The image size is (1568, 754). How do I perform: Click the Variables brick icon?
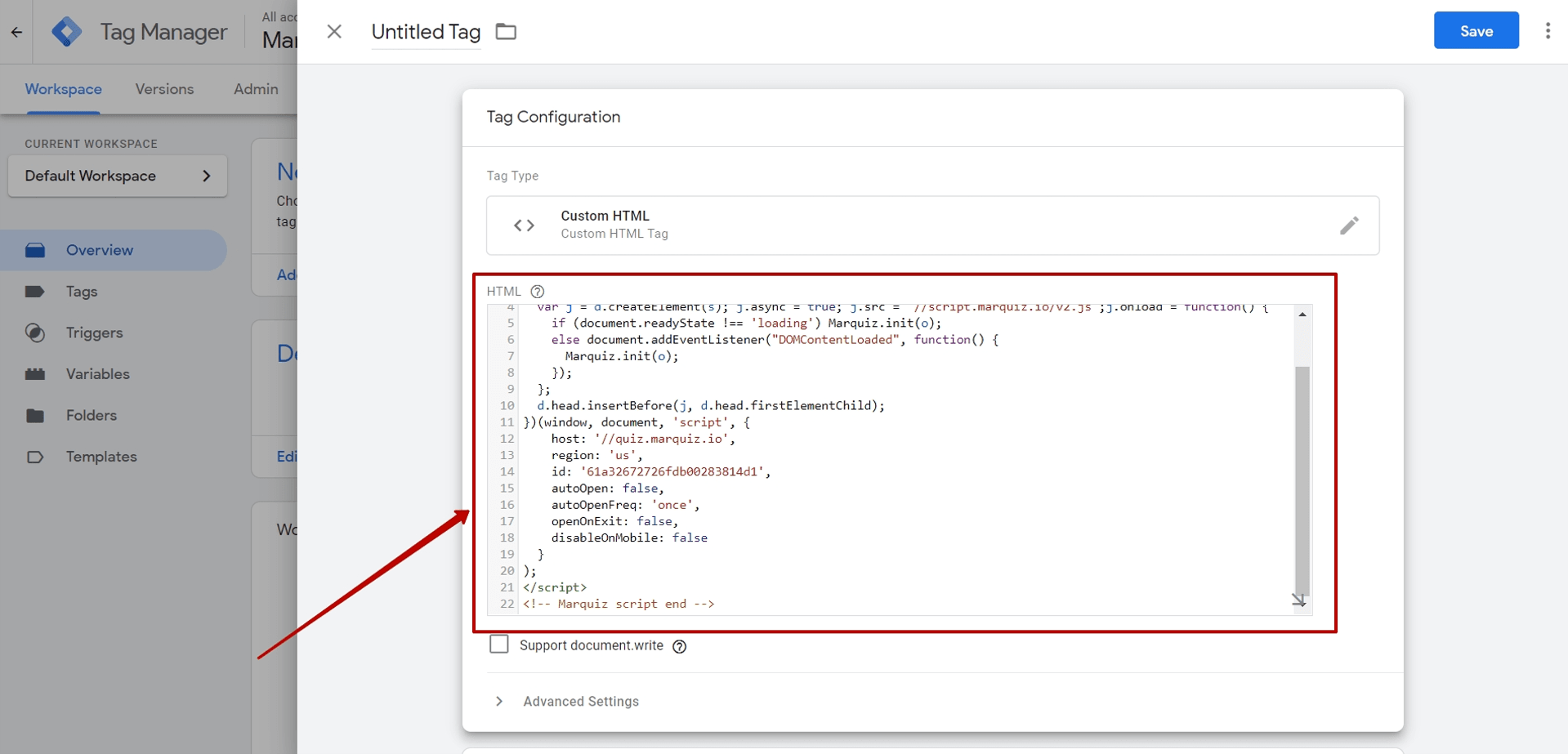35,374
